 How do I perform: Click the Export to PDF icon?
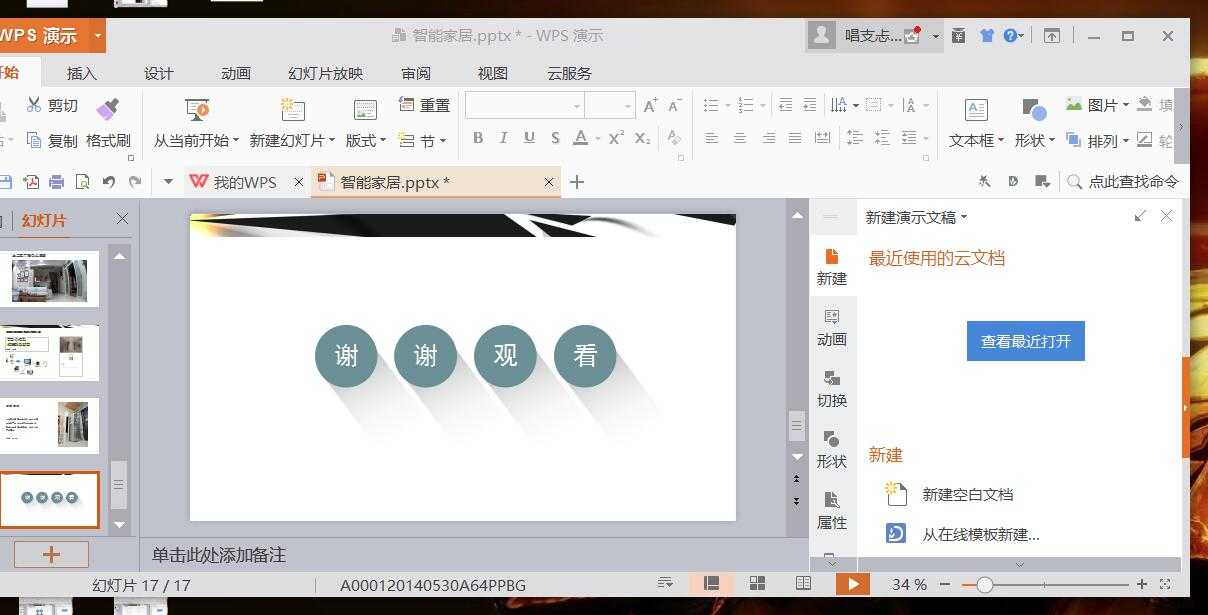(31, 182)
